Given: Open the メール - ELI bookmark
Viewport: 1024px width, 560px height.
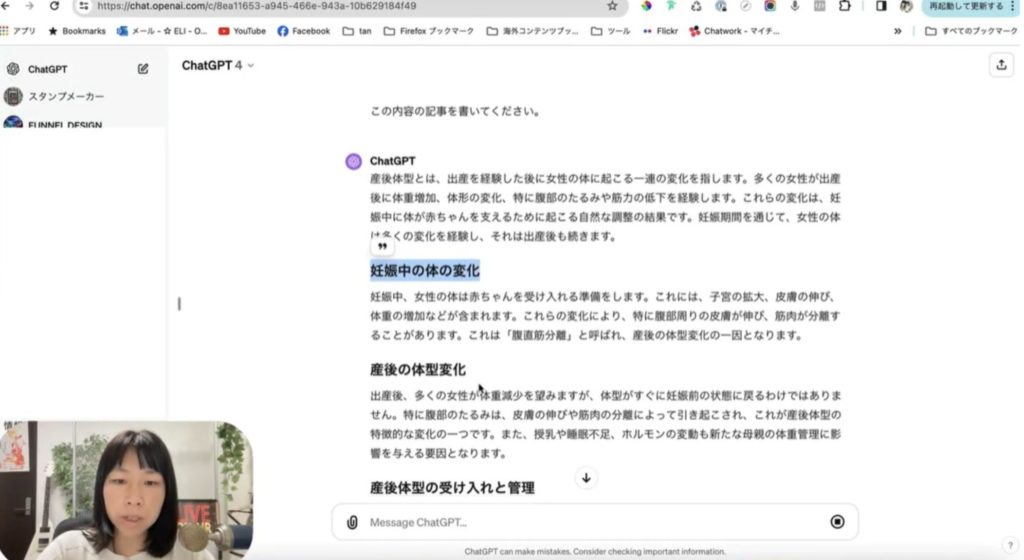Looking at the screenshot, I should pyautogui.click(x=162, y=31).
